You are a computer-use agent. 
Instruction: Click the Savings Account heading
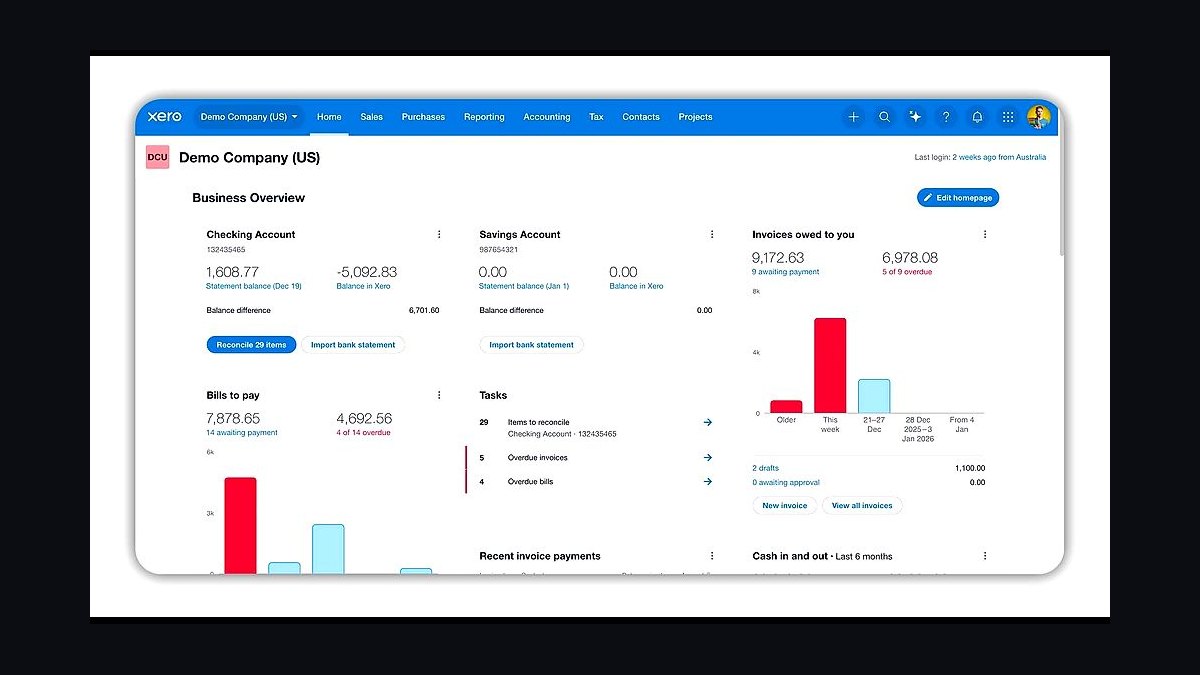click(x=520, y=234)
